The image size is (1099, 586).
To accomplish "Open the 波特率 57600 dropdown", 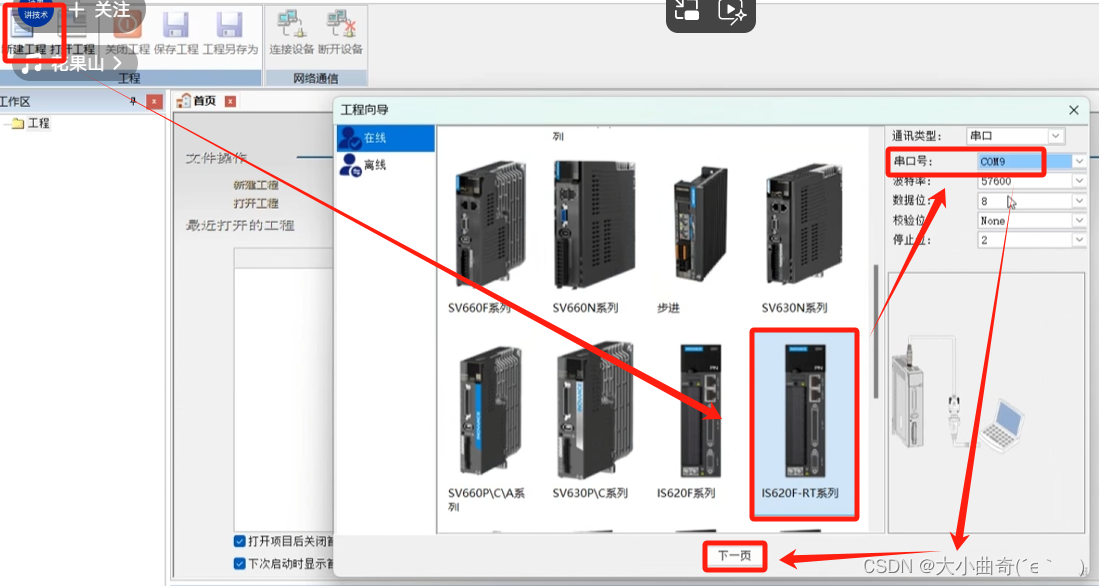I will (x=1079, y=182).
